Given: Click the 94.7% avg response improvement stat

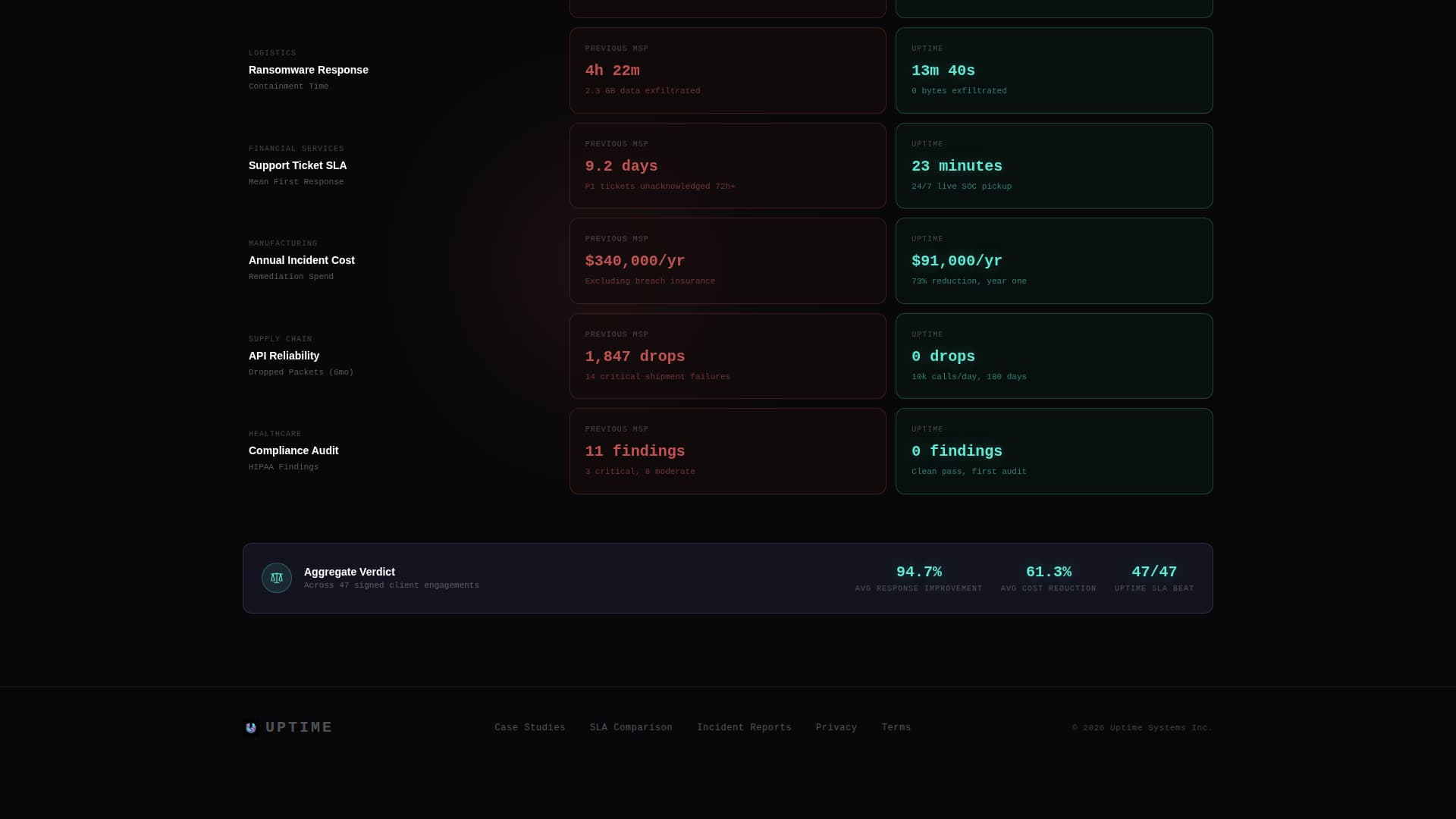Looking at the screenshot, I should click(x=918, y=579).
